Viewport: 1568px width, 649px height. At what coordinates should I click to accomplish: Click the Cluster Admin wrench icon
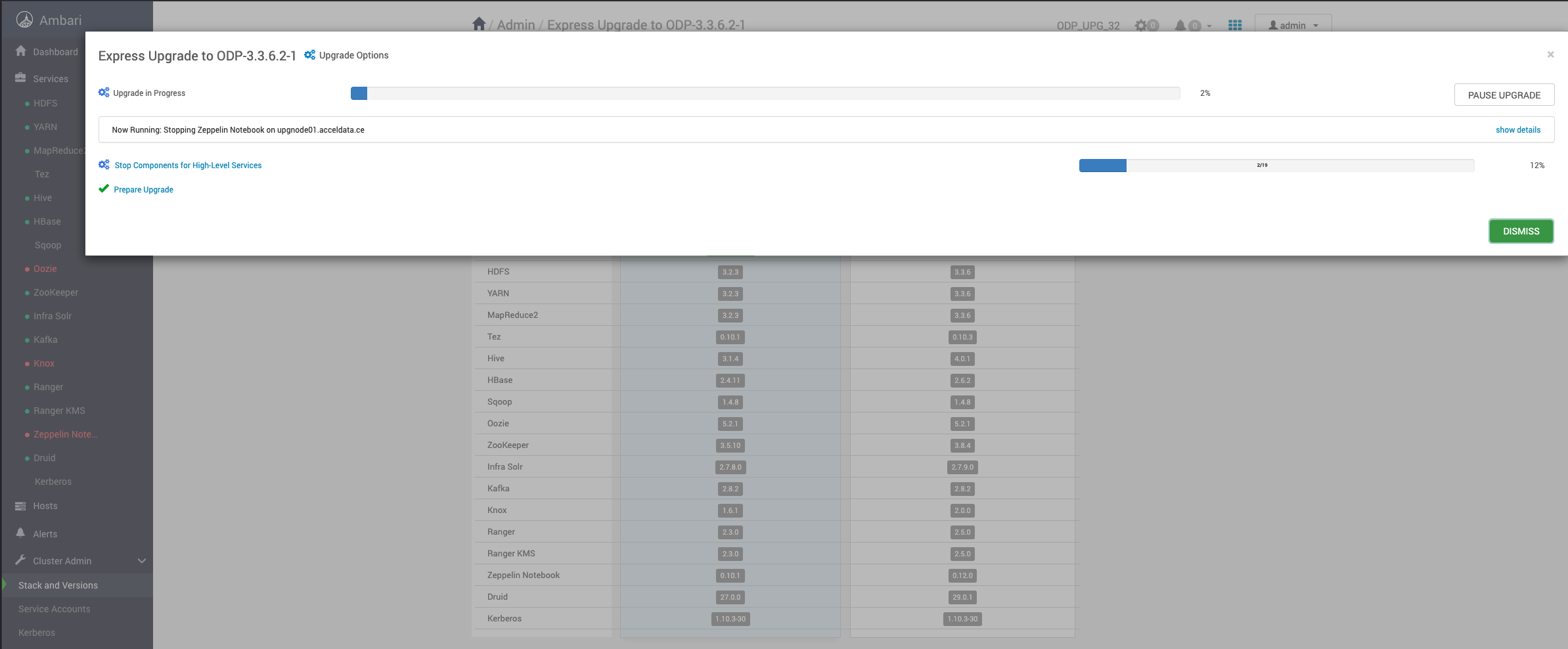tap(20, 560)
